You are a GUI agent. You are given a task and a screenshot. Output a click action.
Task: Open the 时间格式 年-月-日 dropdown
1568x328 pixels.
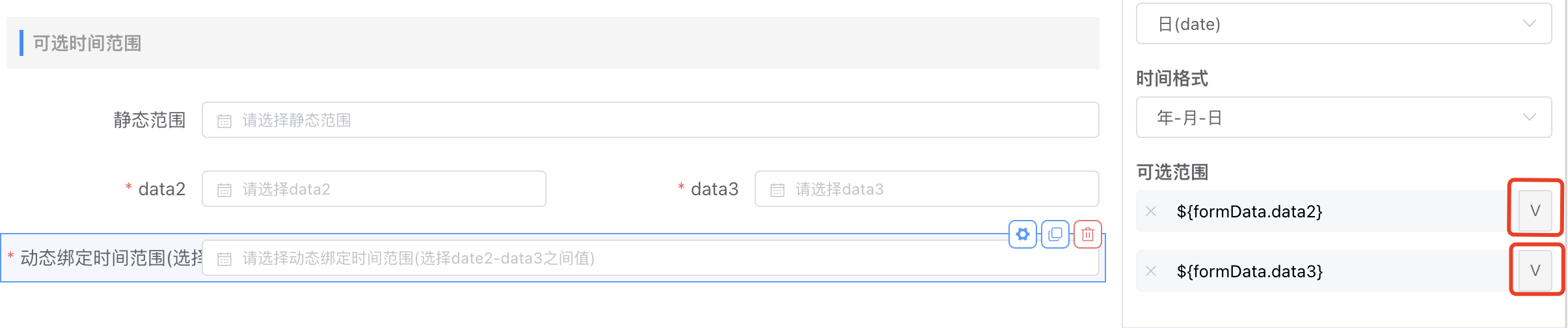1344,118
